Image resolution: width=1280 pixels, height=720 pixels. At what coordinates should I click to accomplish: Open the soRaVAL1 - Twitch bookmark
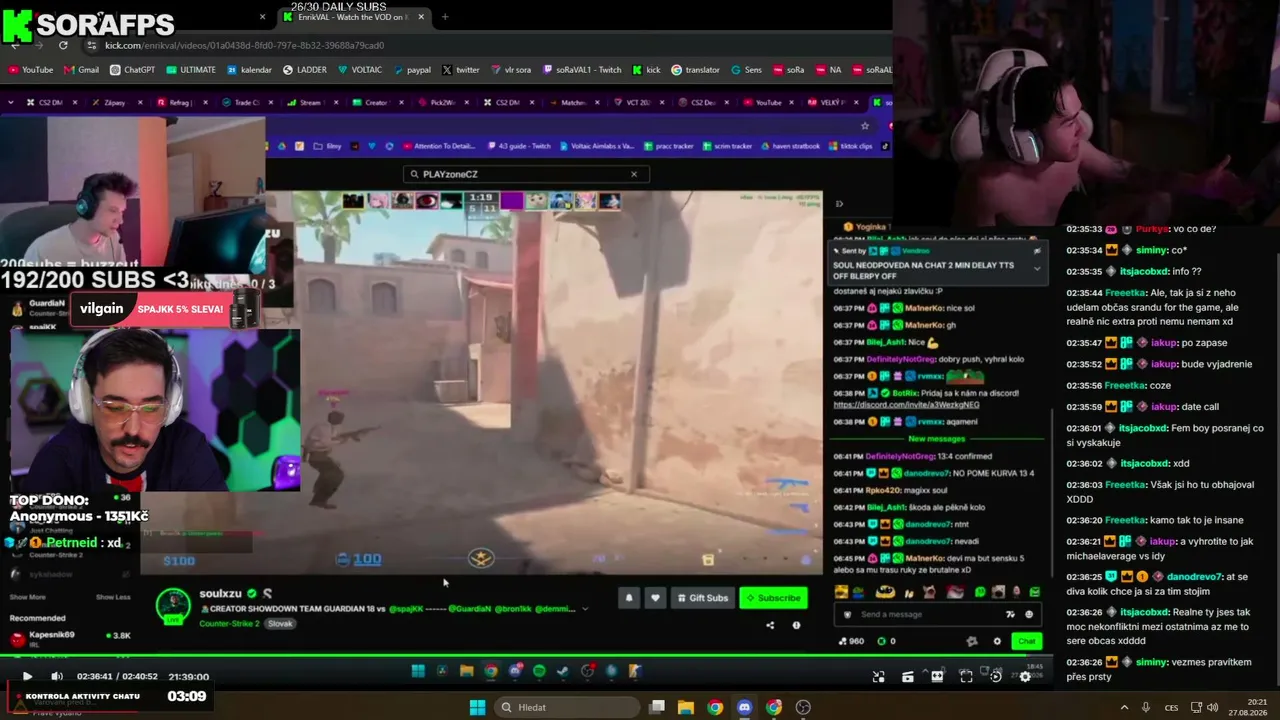582,70
